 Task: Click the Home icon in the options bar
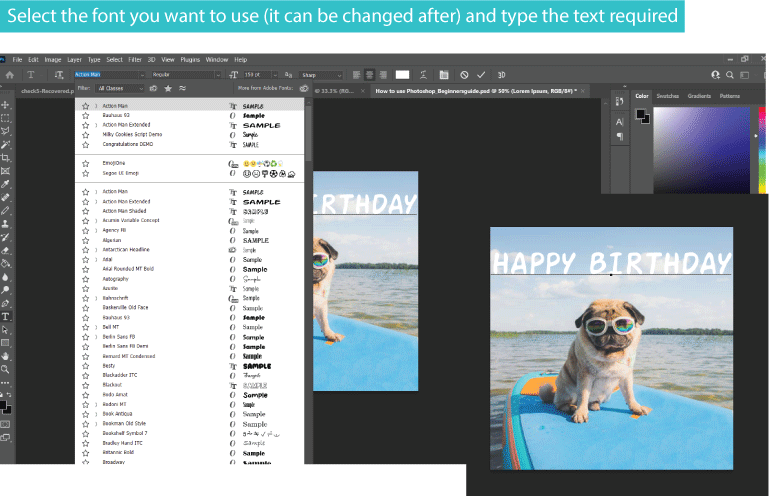pyautogui.click(x=10, y=74)
